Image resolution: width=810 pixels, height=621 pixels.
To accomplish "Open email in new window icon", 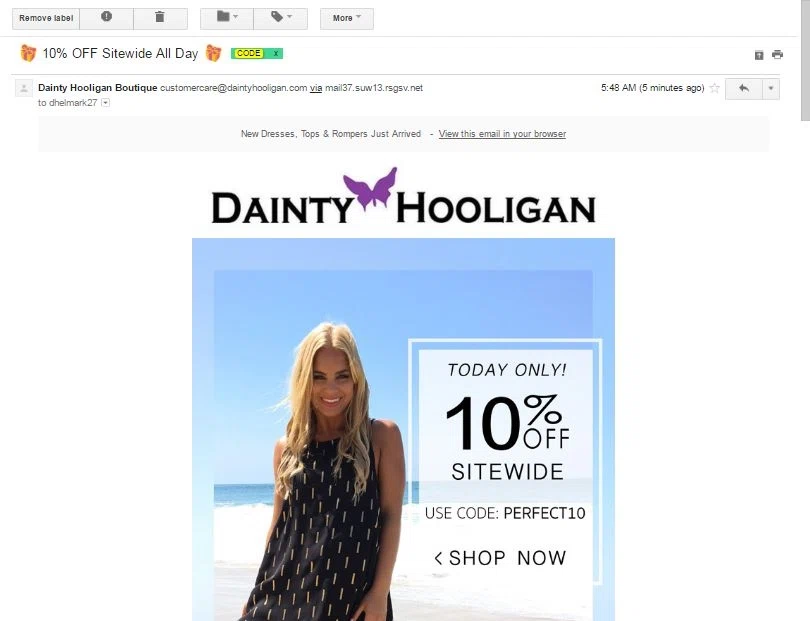I will pyautogui.click(x=759, y=55).
